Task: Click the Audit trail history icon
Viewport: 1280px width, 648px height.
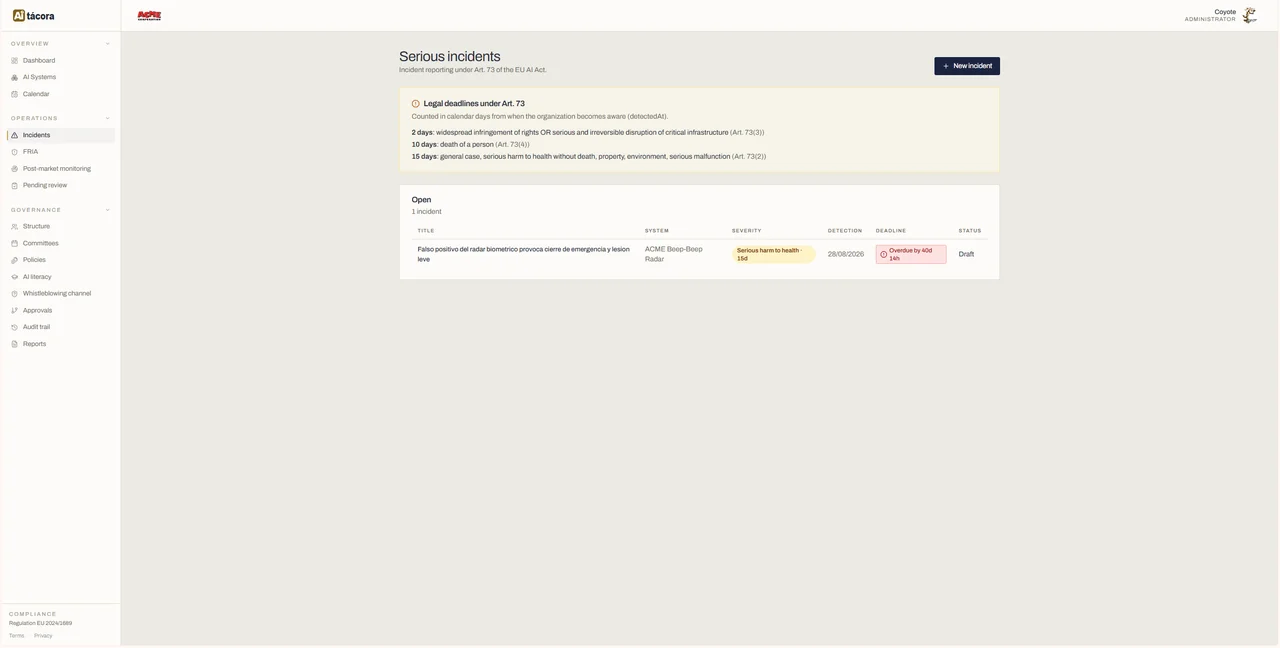Action: [x=14, y=327]
